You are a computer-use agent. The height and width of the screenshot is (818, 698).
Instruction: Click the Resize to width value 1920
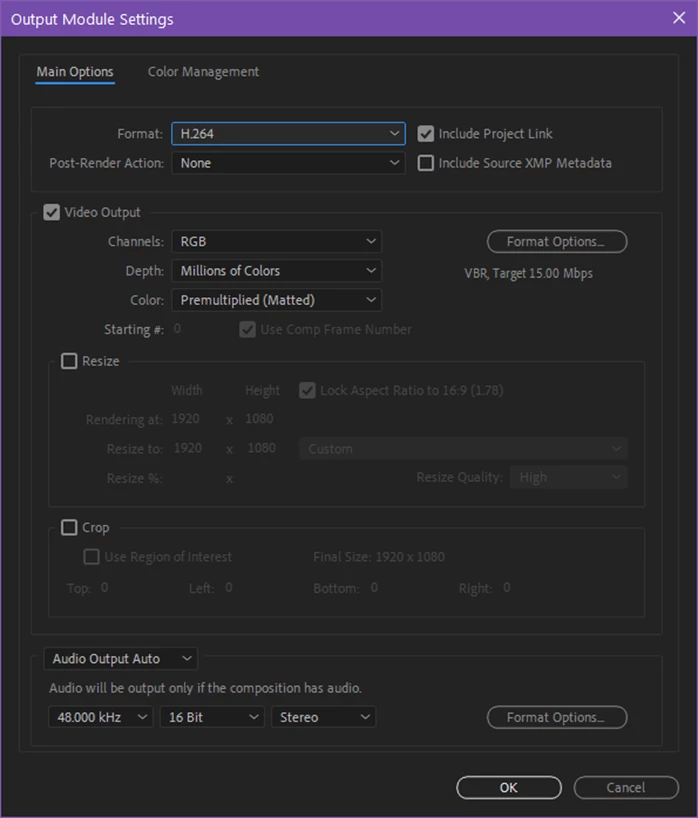[x=188, y=448]
